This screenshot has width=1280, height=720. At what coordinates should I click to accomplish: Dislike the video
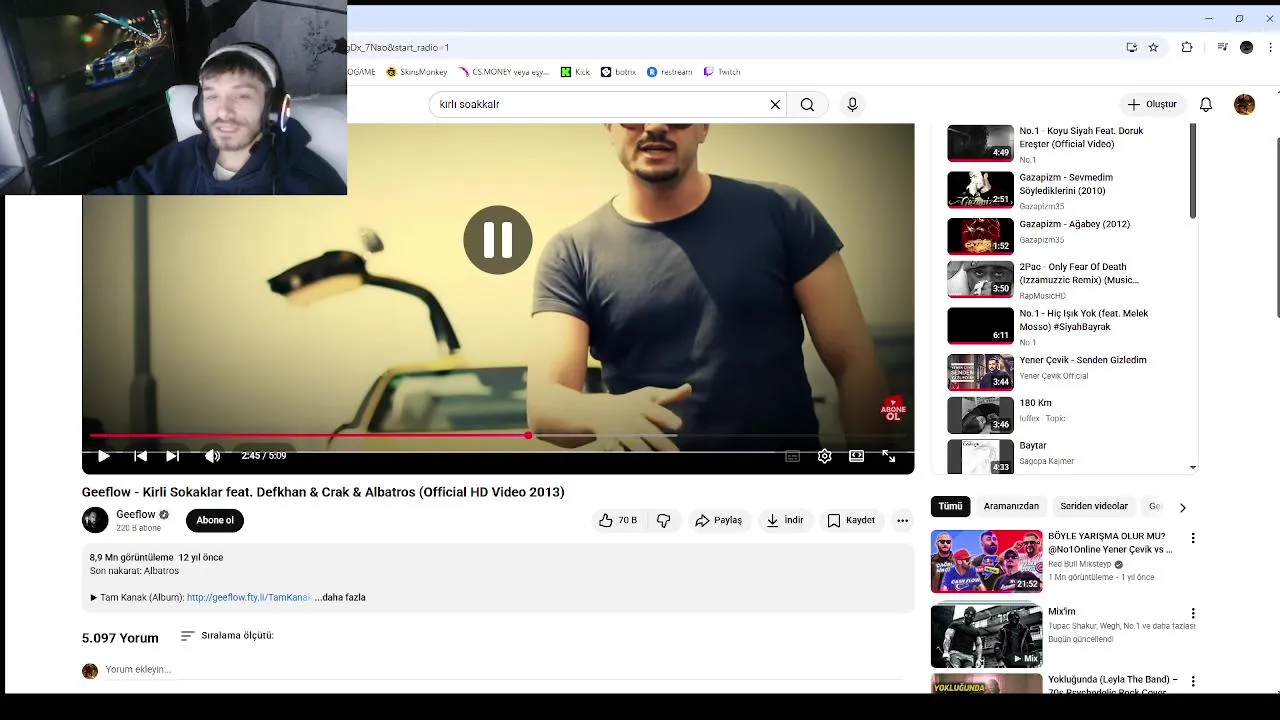point(663,520)
